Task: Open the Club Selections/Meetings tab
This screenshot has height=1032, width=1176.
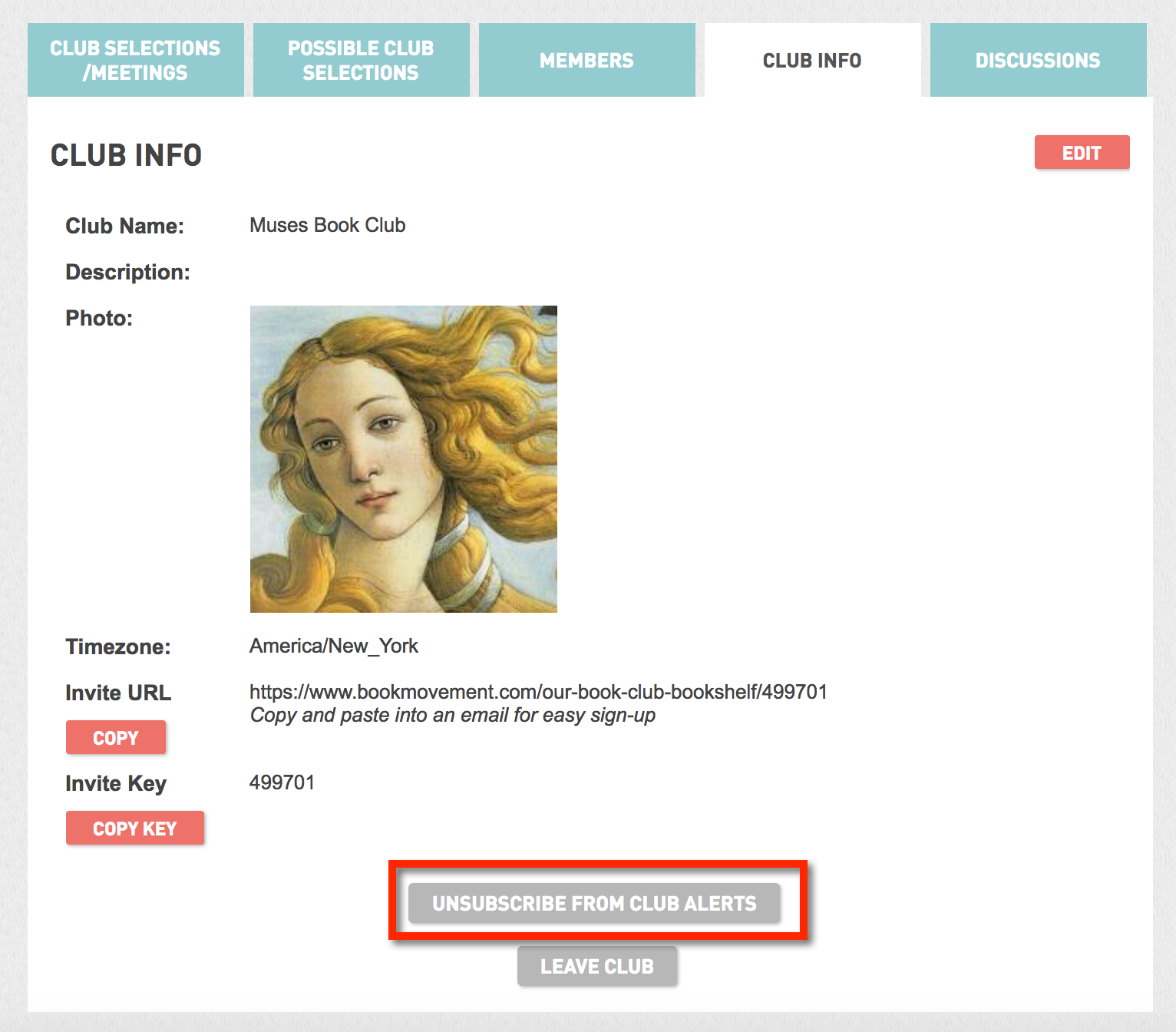Action: 135,60
